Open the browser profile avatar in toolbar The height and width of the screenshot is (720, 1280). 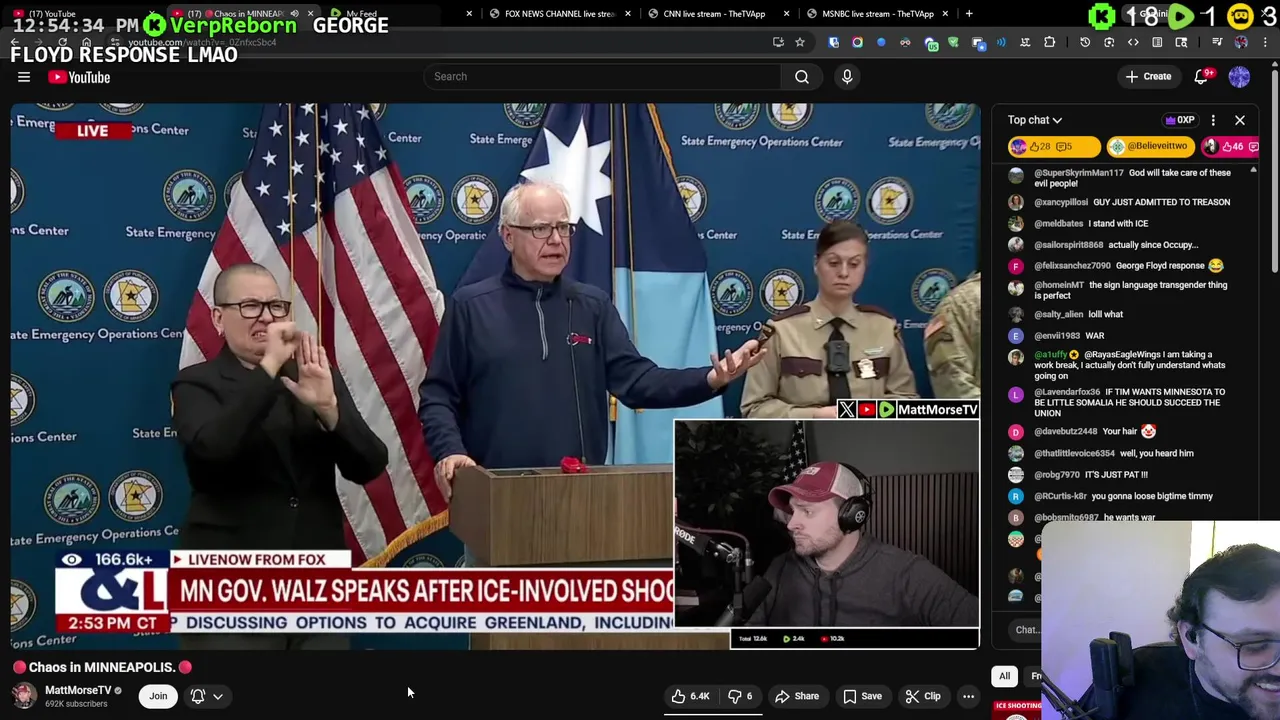tap(1241, 42)
